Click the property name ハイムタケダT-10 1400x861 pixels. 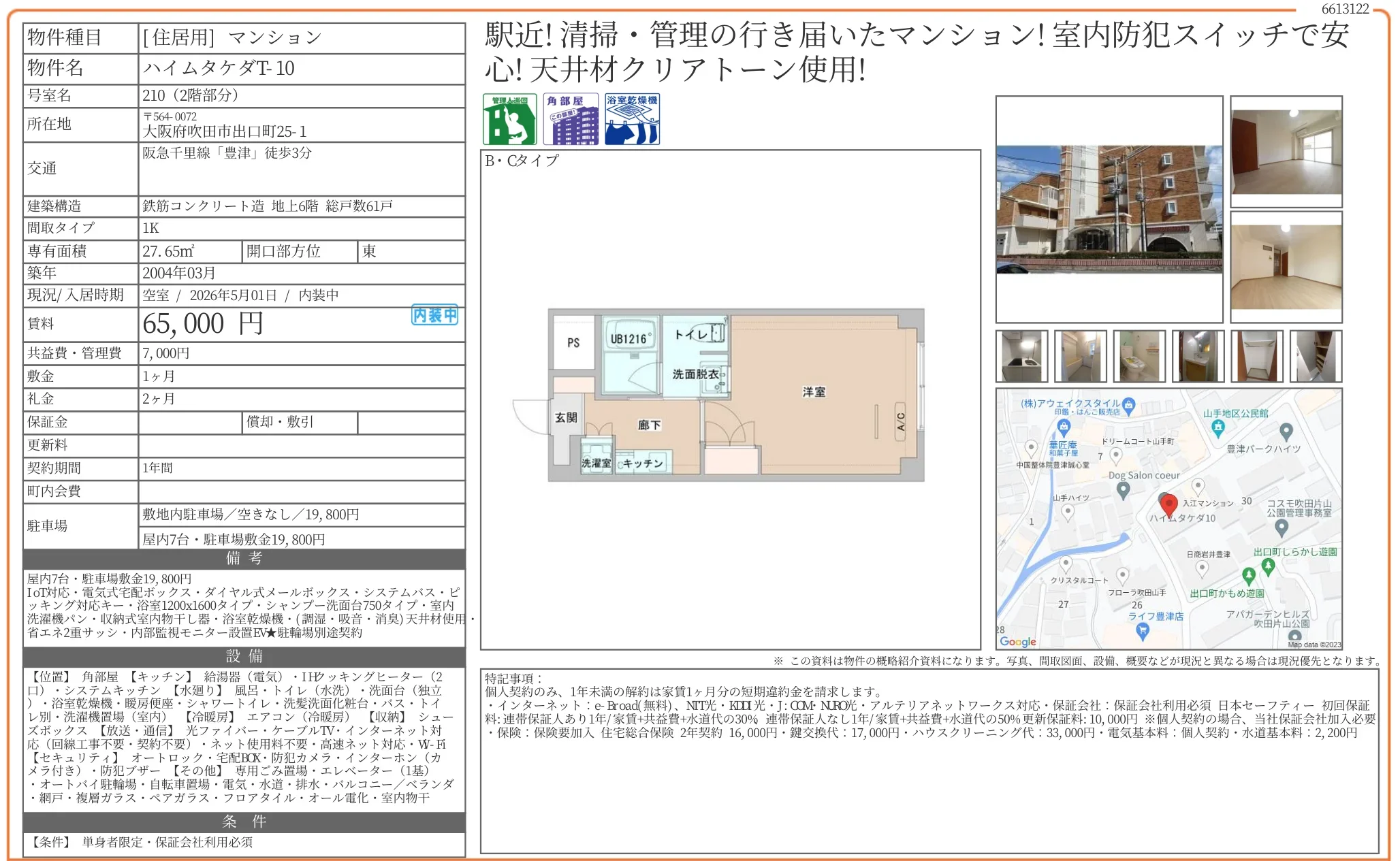pyautogui.click(x=219, y=68)
